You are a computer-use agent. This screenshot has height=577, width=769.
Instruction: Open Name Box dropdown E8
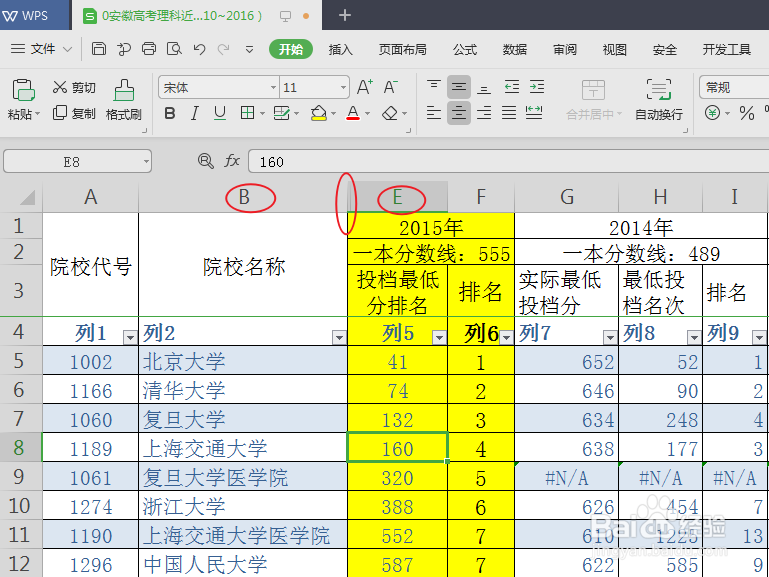(146, 161)
